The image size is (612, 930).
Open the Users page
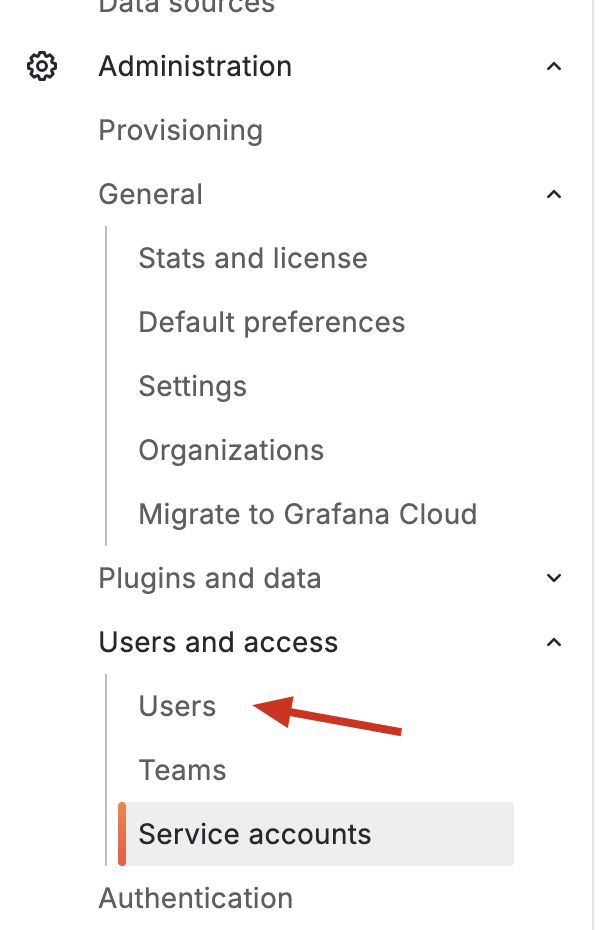(177, 706)
